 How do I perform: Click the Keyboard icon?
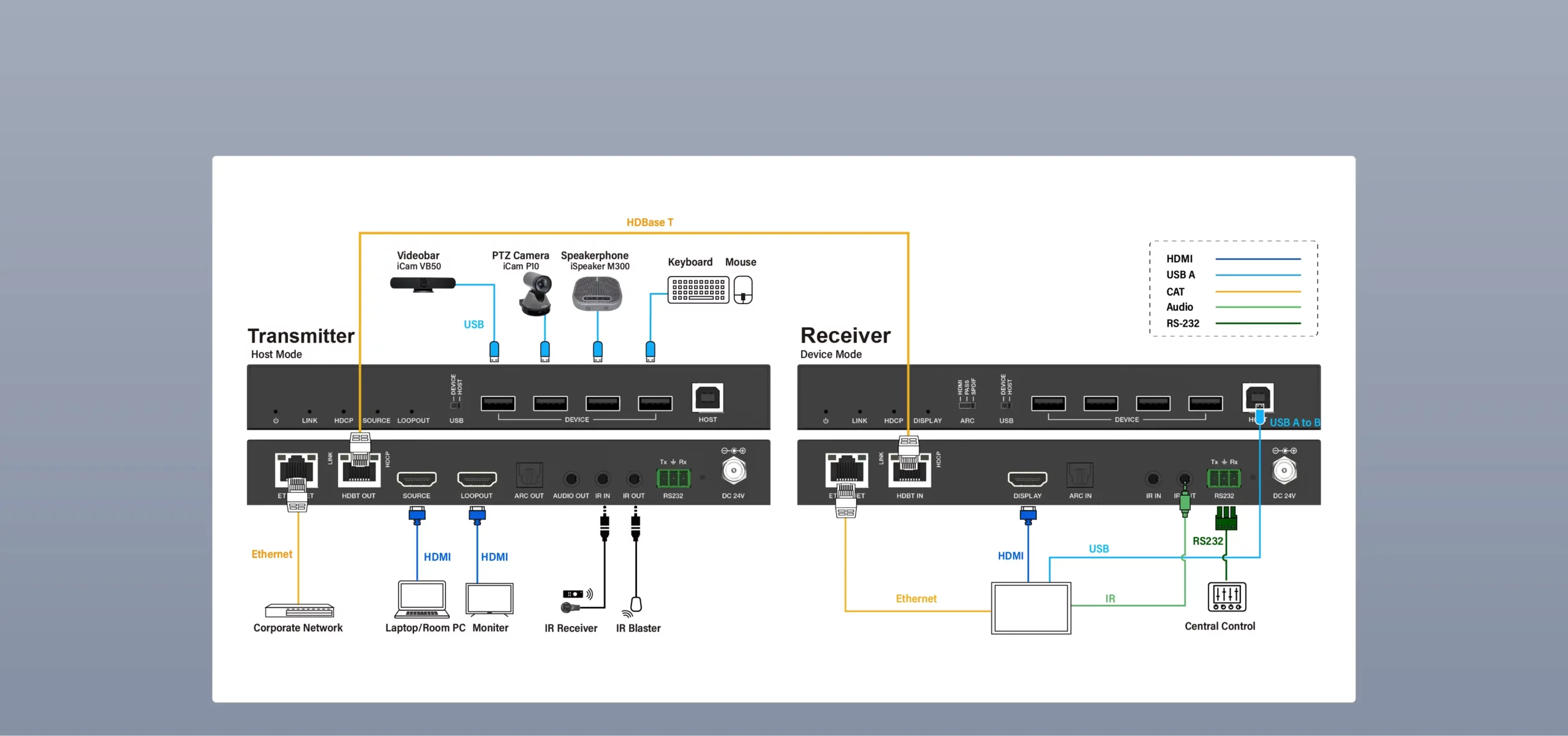(698, 289)
